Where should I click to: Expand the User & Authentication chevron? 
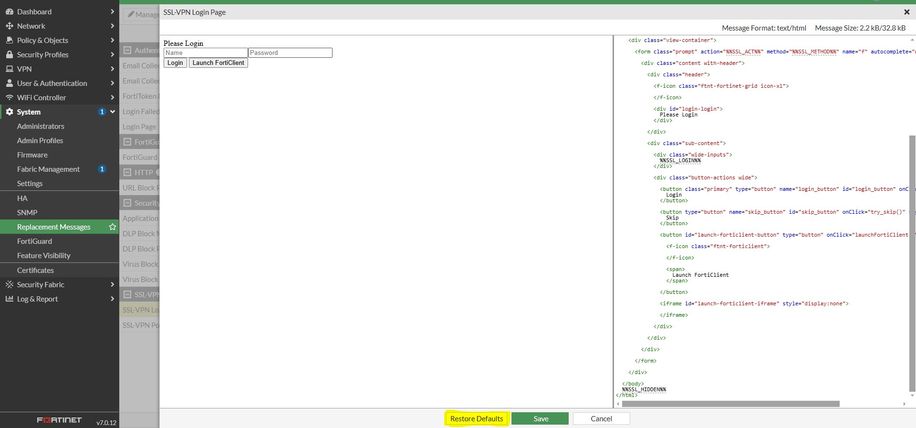[x=112, y=83]
